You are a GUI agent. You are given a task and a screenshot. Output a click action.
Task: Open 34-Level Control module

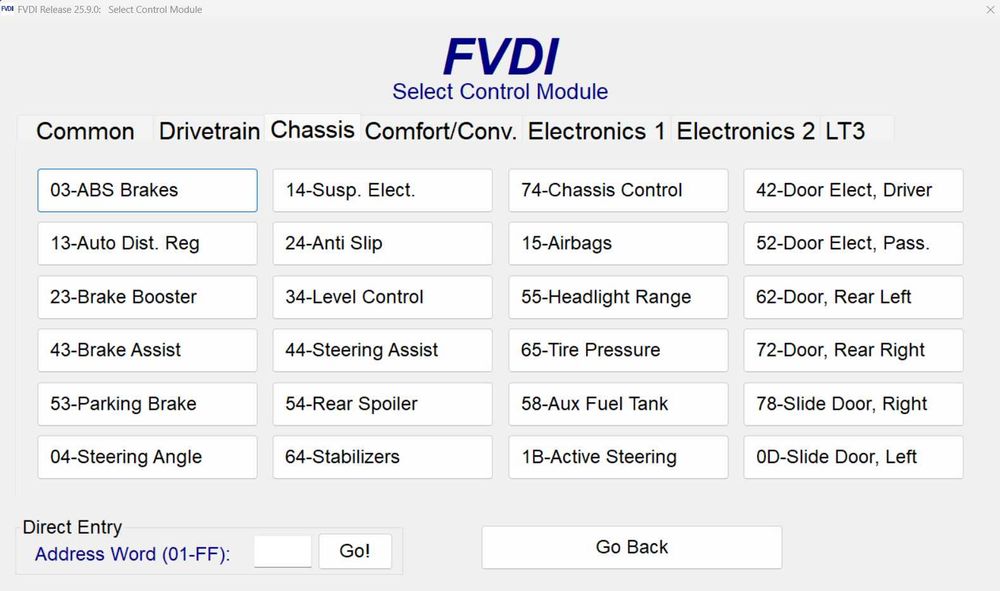tap(382, 297)
